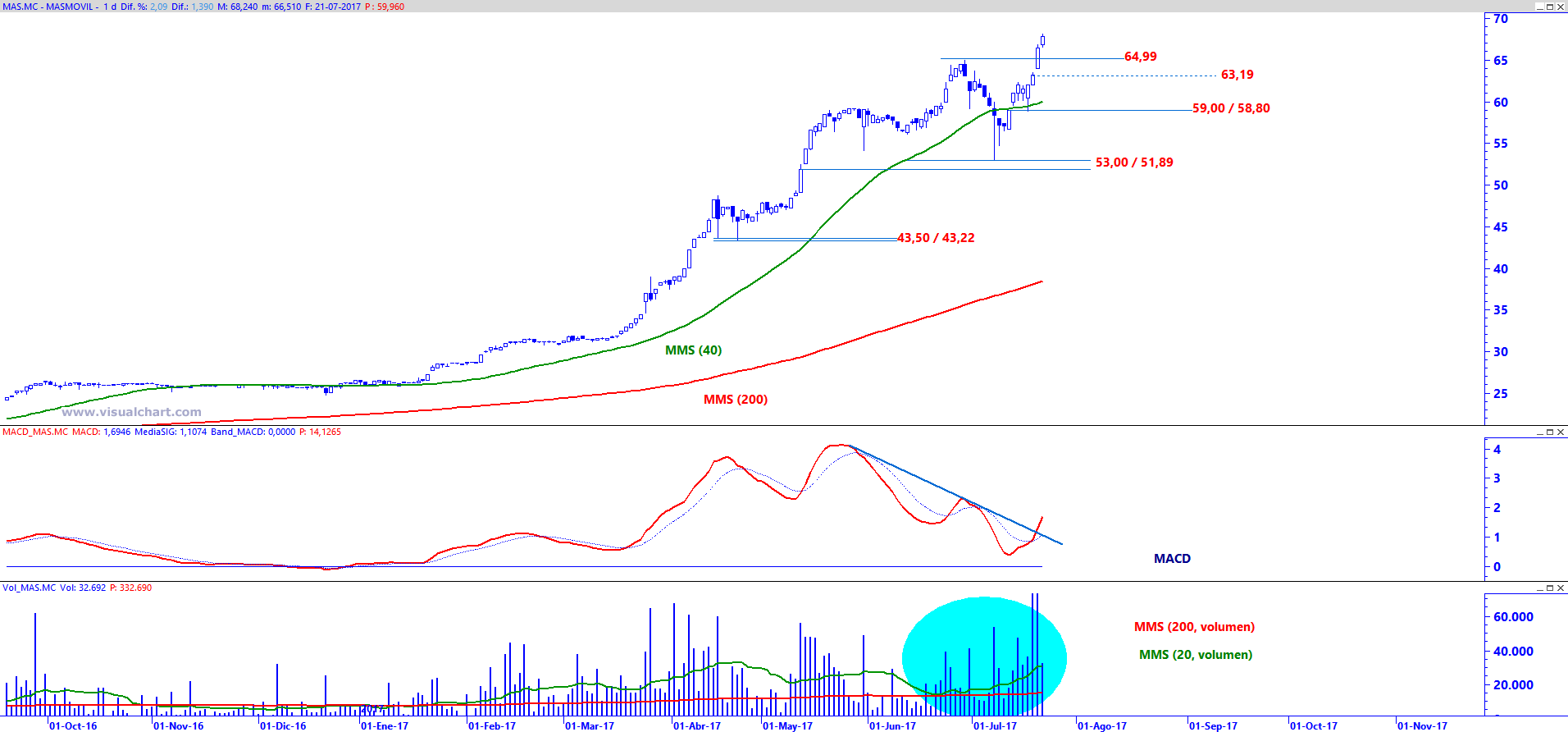Click the 70 value on price axis
This screenshot has height=732, width=1568.
point(1501,19)
